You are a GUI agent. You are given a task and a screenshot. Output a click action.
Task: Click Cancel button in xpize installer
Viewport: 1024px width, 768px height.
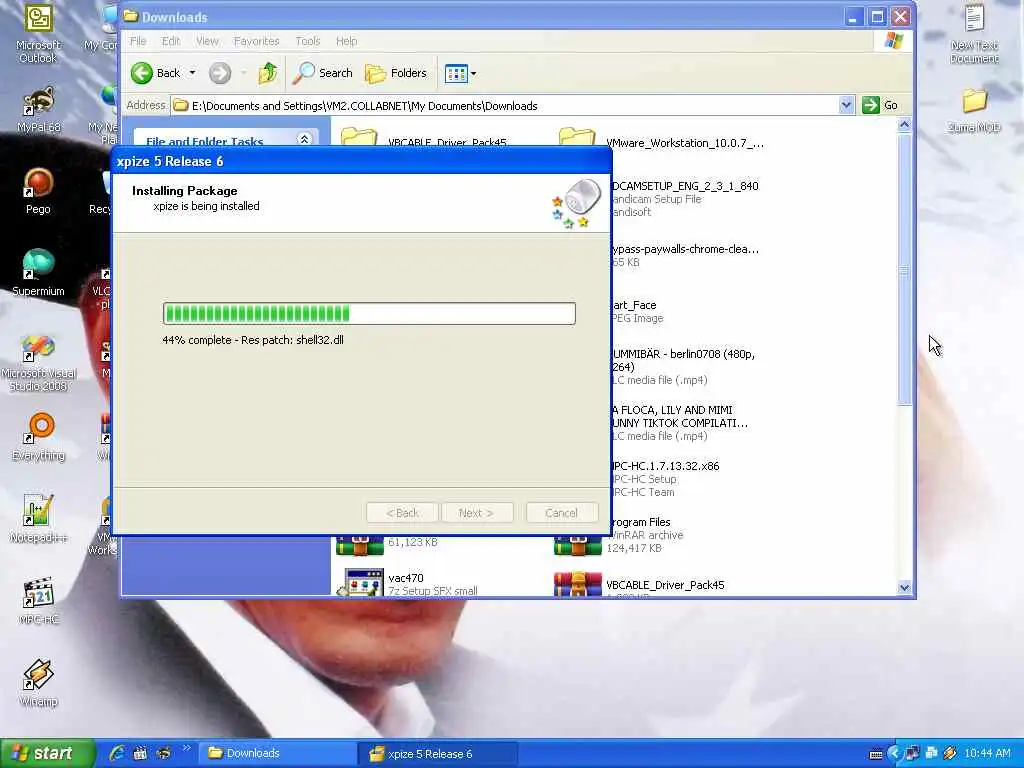[x=562, y=513]
